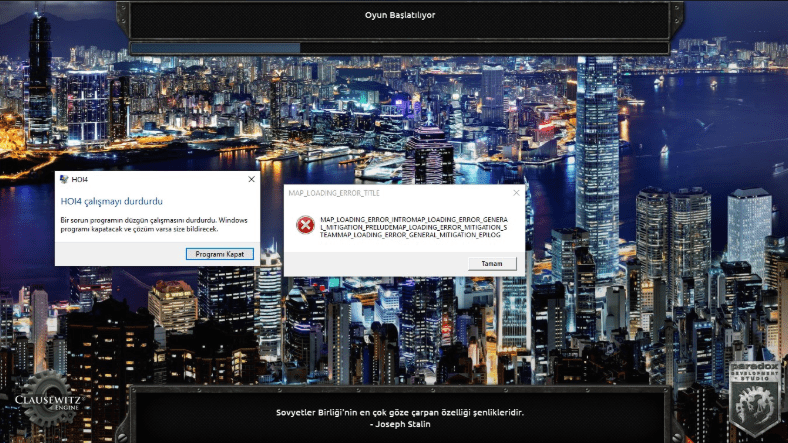
Task: Click the Clausewitz Engine logo
Action: point(48,399)
